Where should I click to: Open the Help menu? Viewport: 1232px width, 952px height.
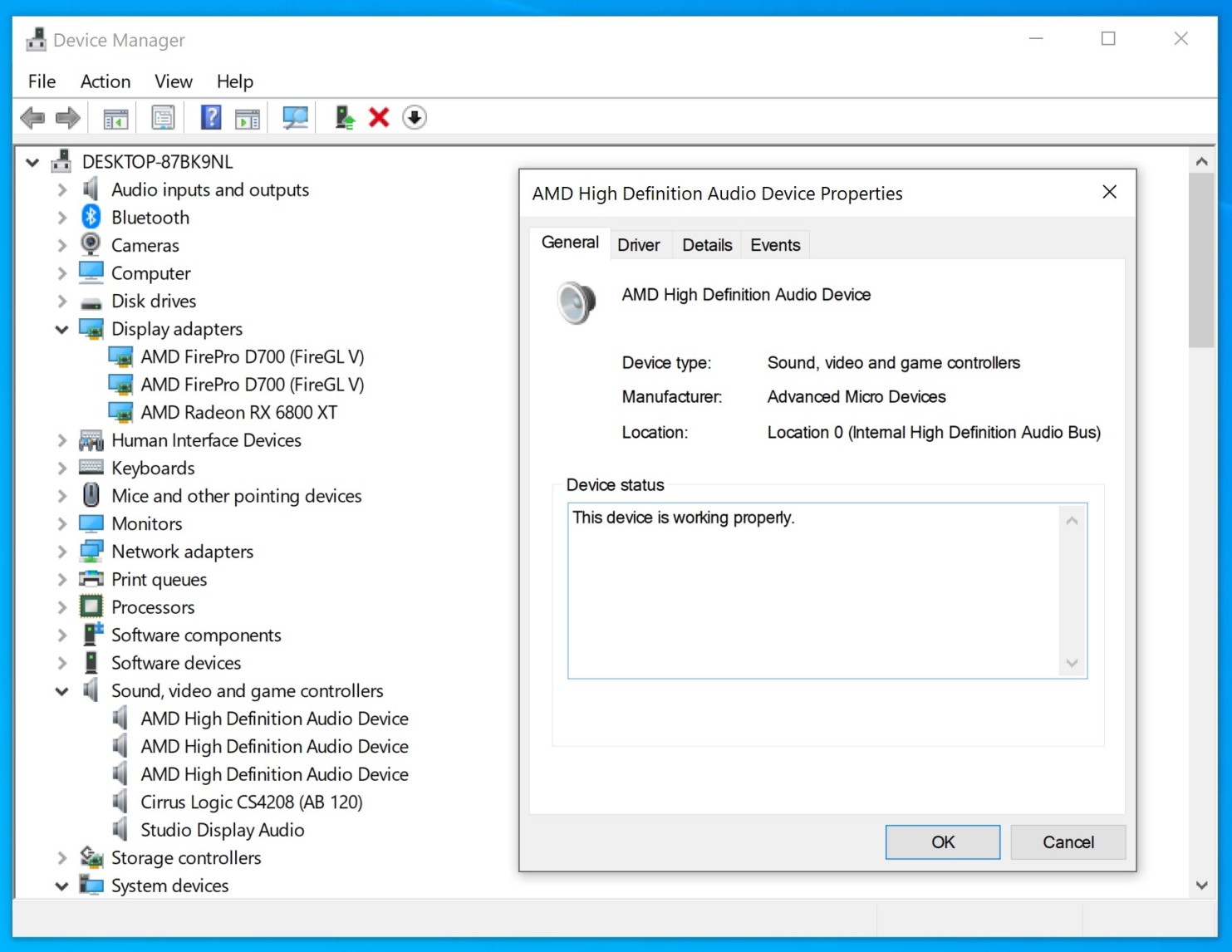[235, 81]
